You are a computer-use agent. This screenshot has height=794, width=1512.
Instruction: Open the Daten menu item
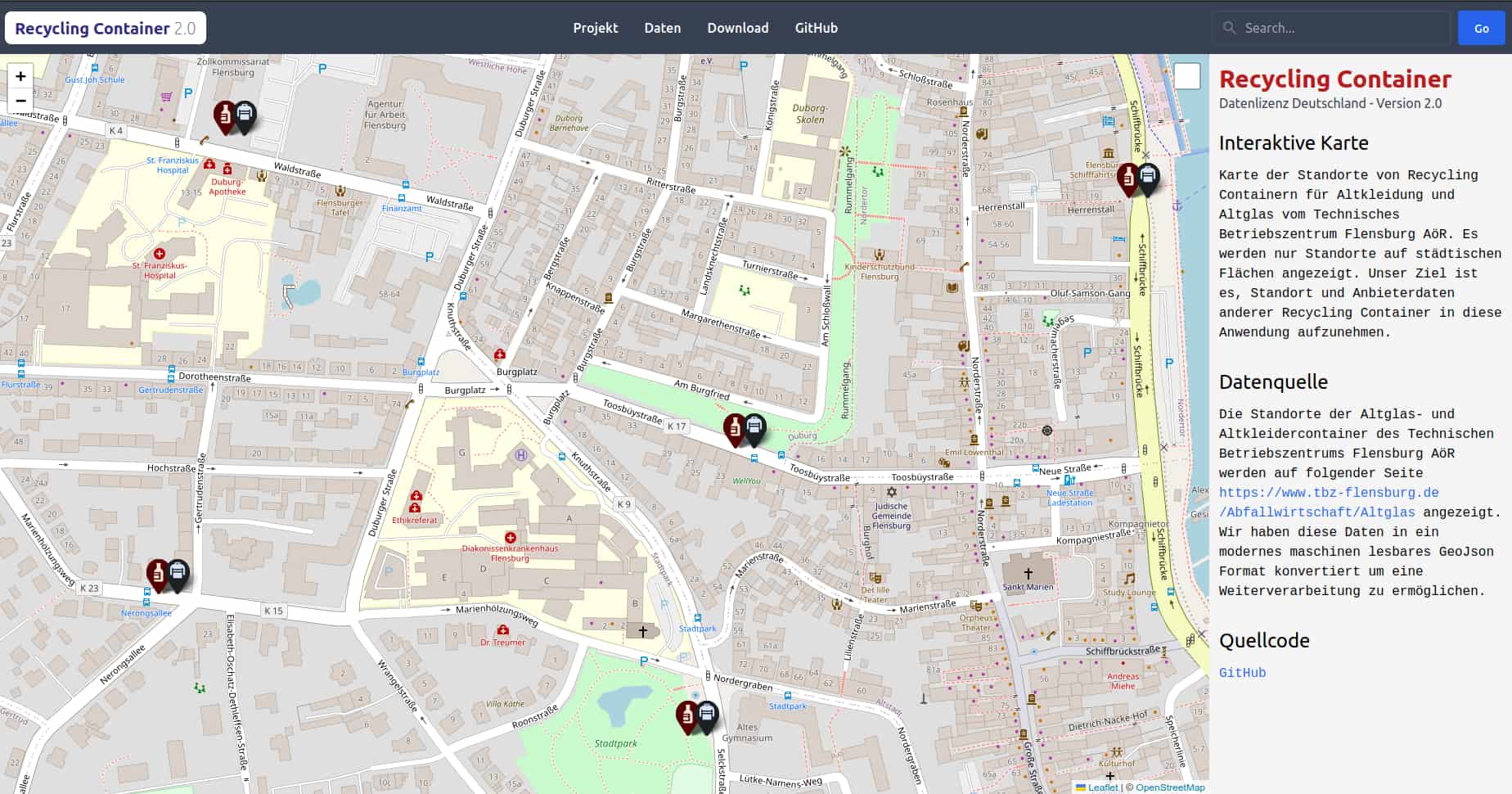tap(662, 27)
